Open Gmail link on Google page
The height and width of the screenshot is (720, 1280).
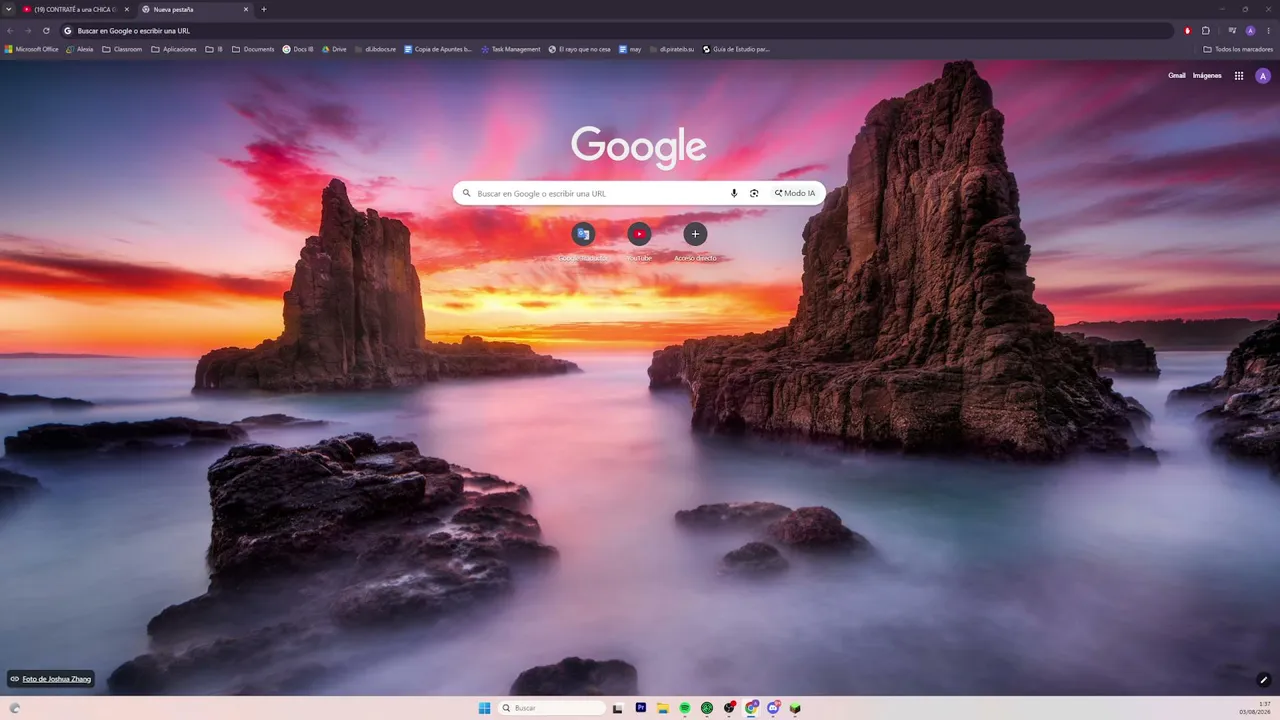[1177, 76]
